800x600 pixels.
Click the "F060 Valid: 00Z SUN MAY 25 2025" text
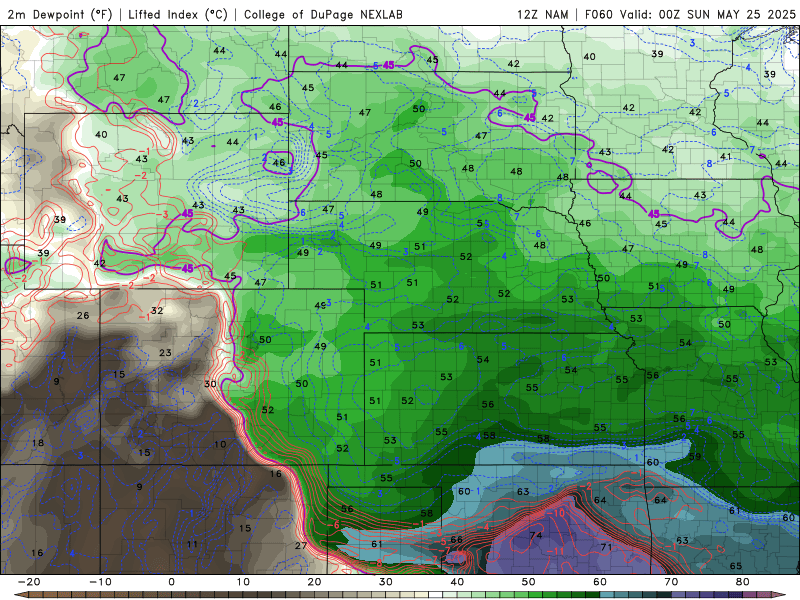click(690, 14)
